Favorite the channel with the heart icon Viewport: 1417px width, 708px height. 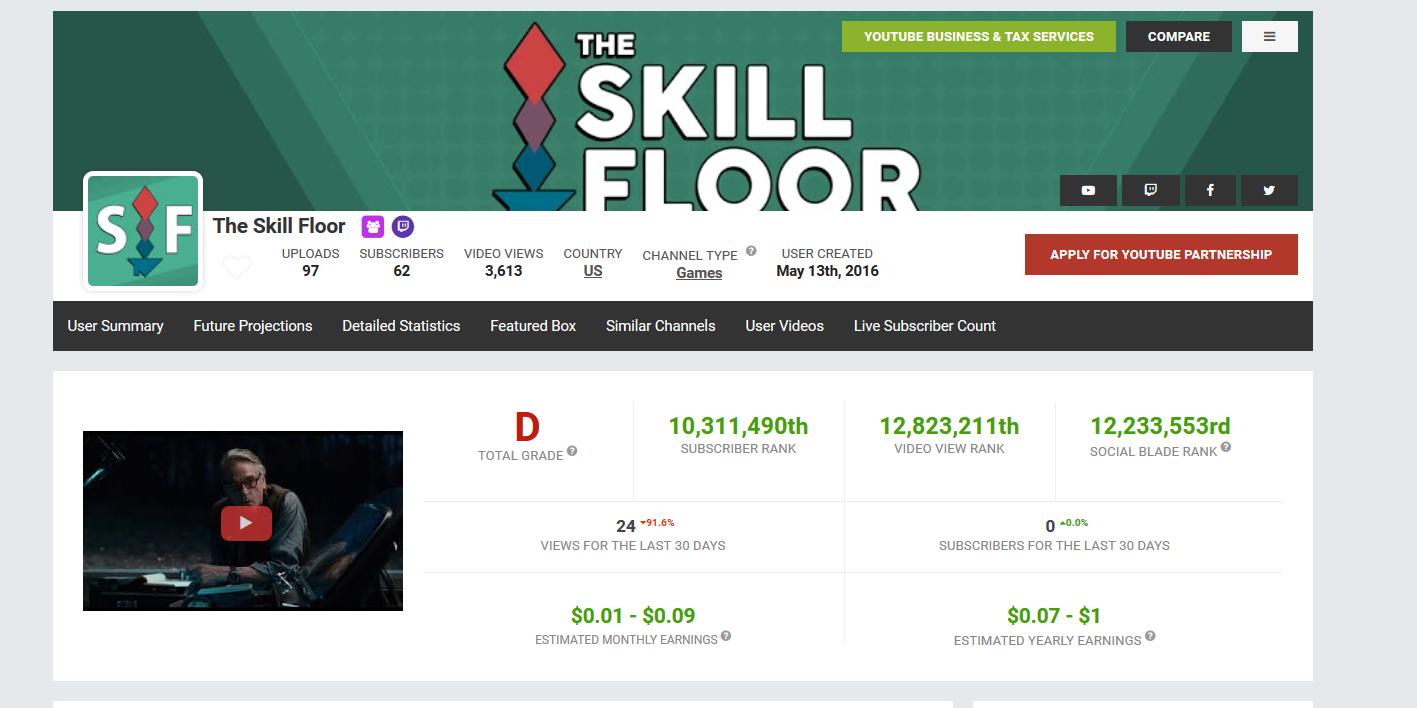(x=237, y=267)
